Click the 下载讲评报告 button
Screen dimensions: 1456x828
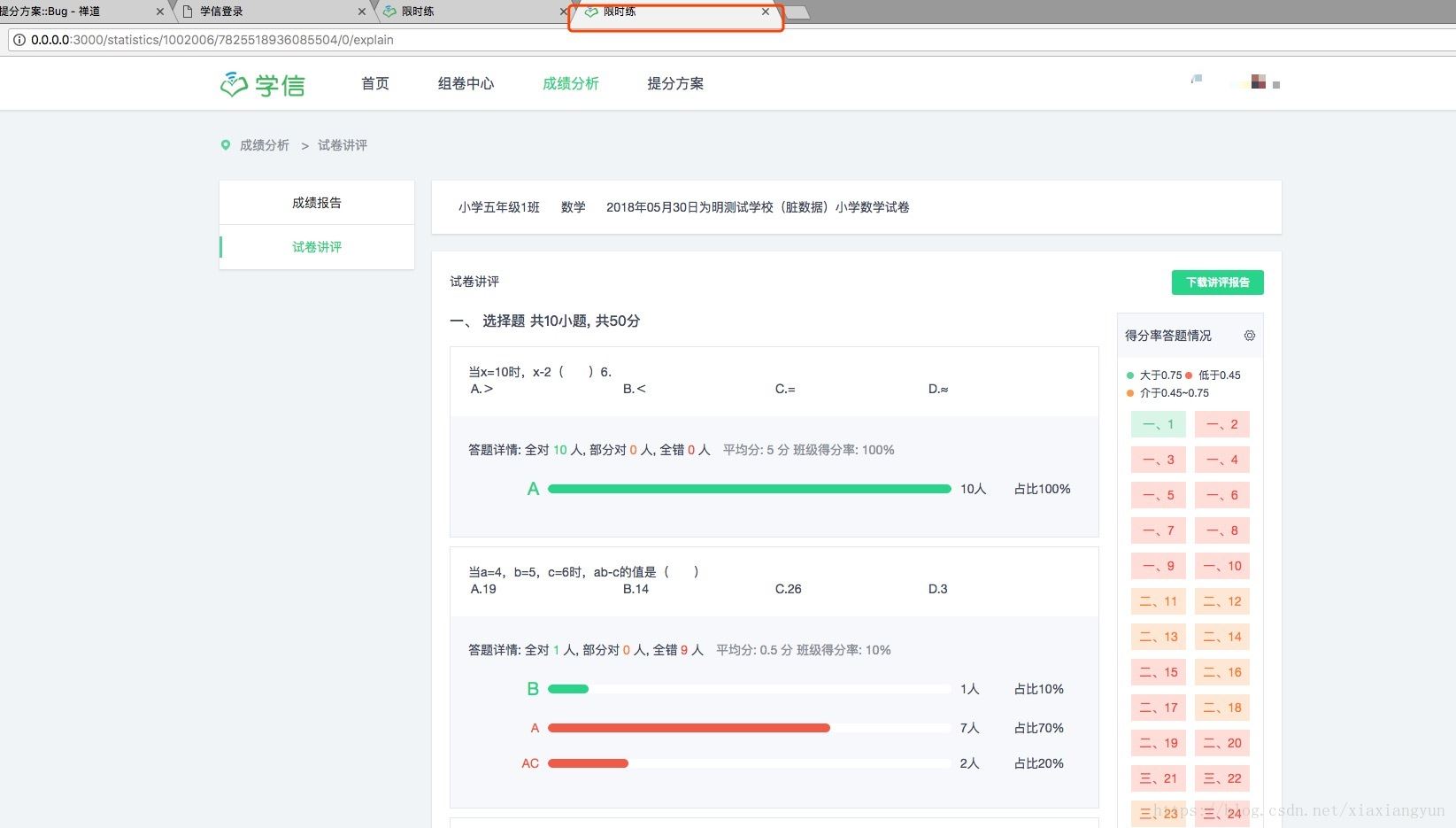pyautogui.click(x=1217, y=282)
